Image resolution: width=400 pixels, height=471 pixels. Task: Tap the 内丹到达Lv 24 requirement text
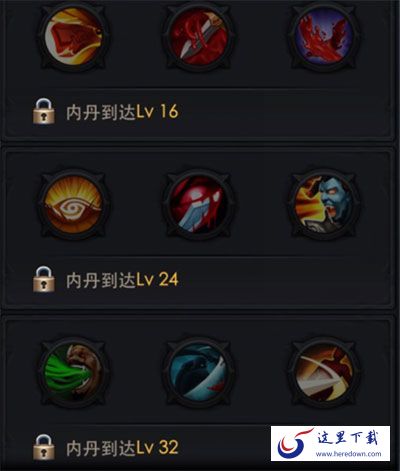pyautogui.click(x=122, y=280)
